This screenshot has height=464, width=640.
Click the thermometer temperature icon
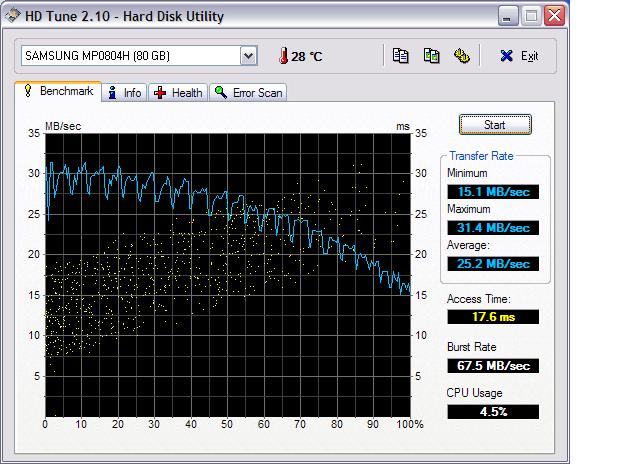coord(283,56)
